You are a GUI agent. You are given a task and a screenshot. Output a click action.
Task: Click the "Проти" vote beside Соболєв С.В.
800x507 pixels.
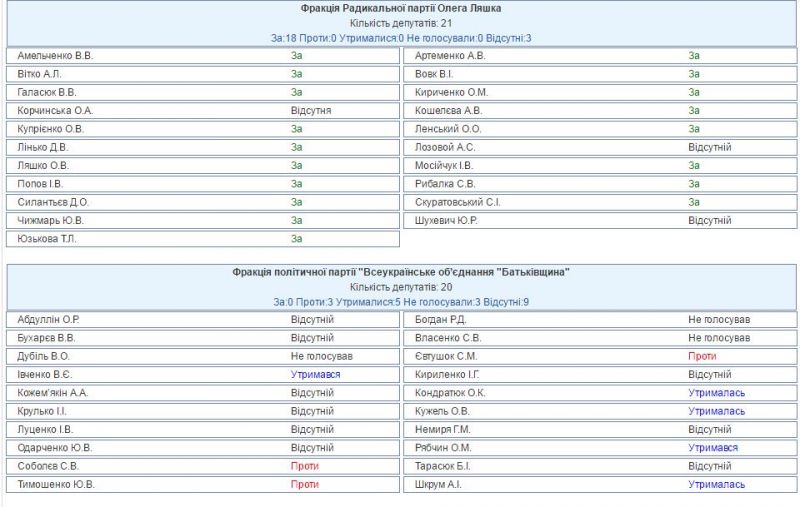coord(305,466)
